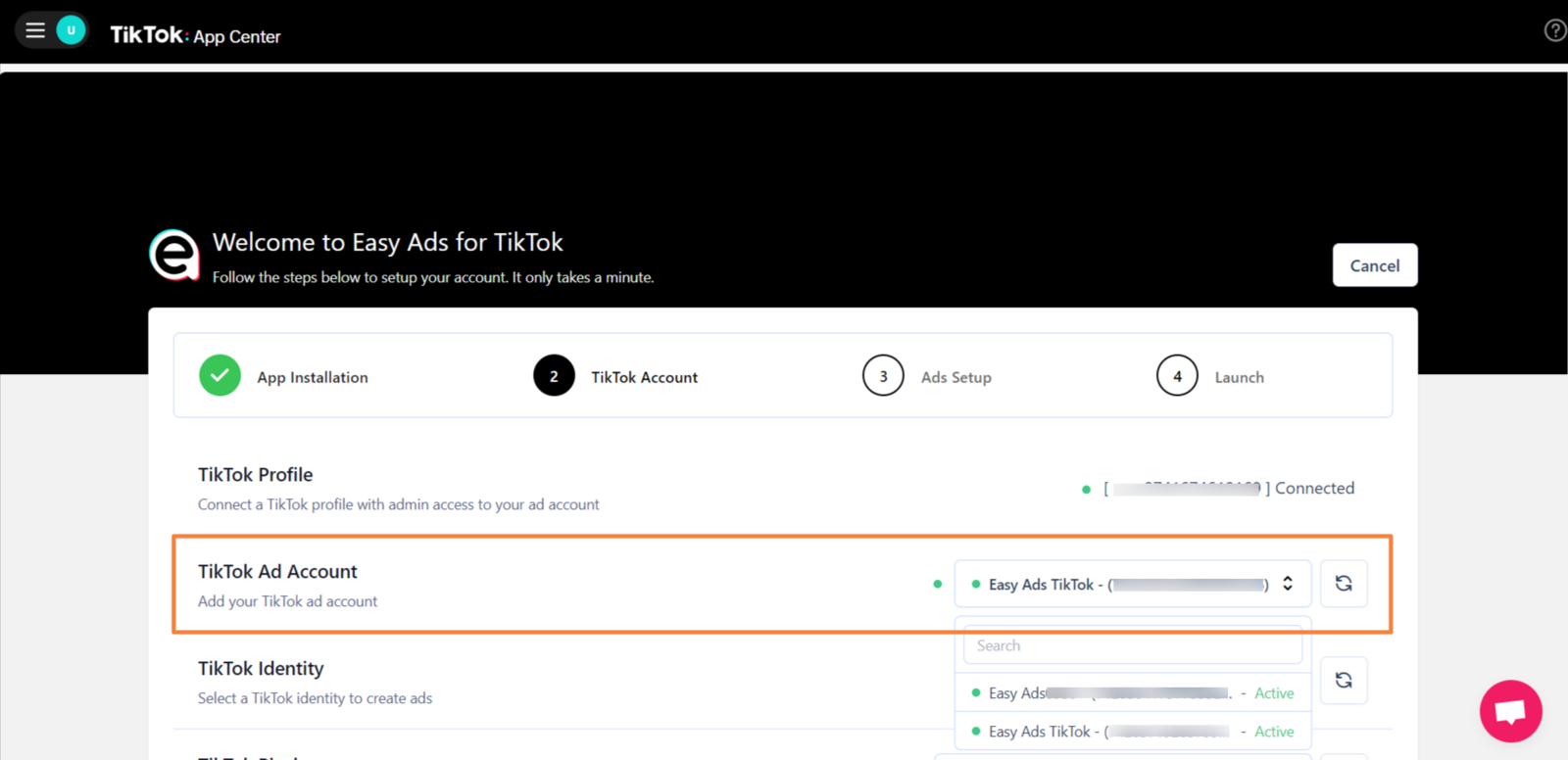
Task: Click the TikTok Identity heading
Action: pyautogui.click(x=261, y=668)
